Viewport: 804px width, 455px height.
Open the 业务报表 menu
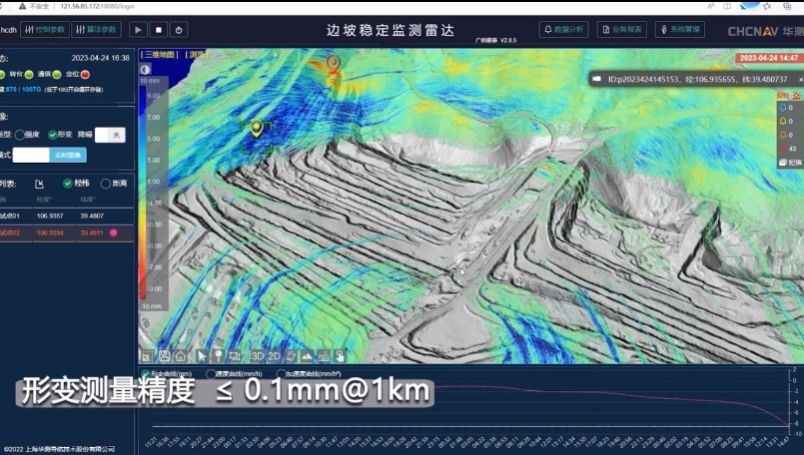tap(622, 30)
